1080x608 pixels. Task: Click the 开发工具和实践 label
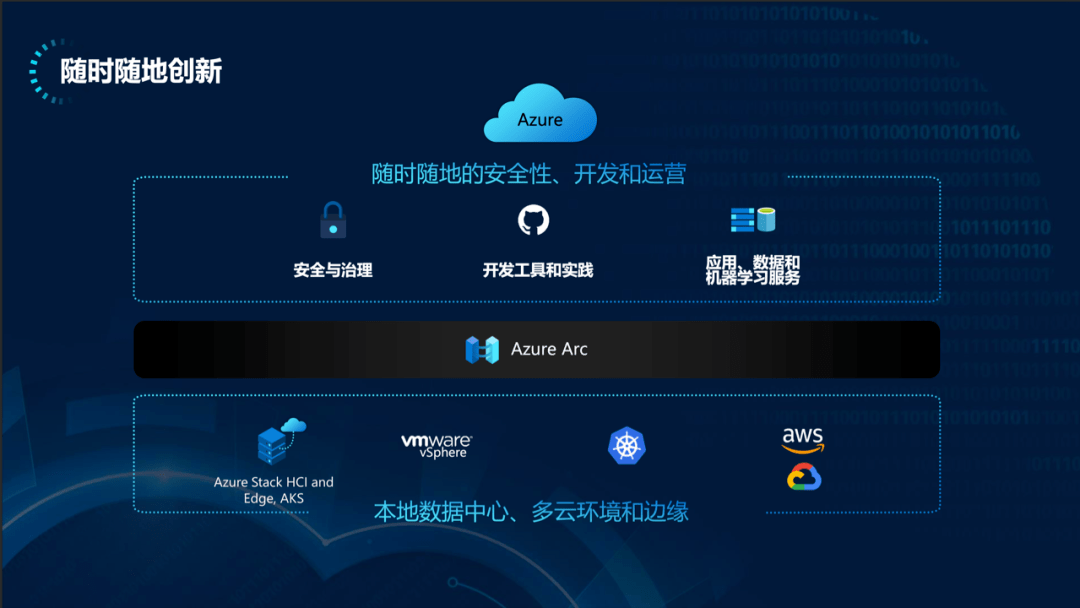point(538,270)
